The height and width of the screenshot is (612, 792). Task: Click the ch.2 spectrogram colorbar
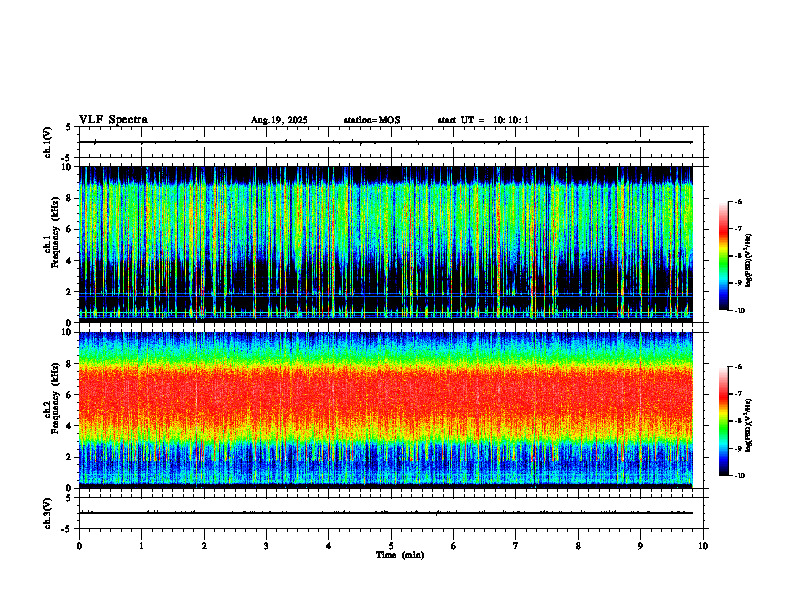[x=723, y=421]
